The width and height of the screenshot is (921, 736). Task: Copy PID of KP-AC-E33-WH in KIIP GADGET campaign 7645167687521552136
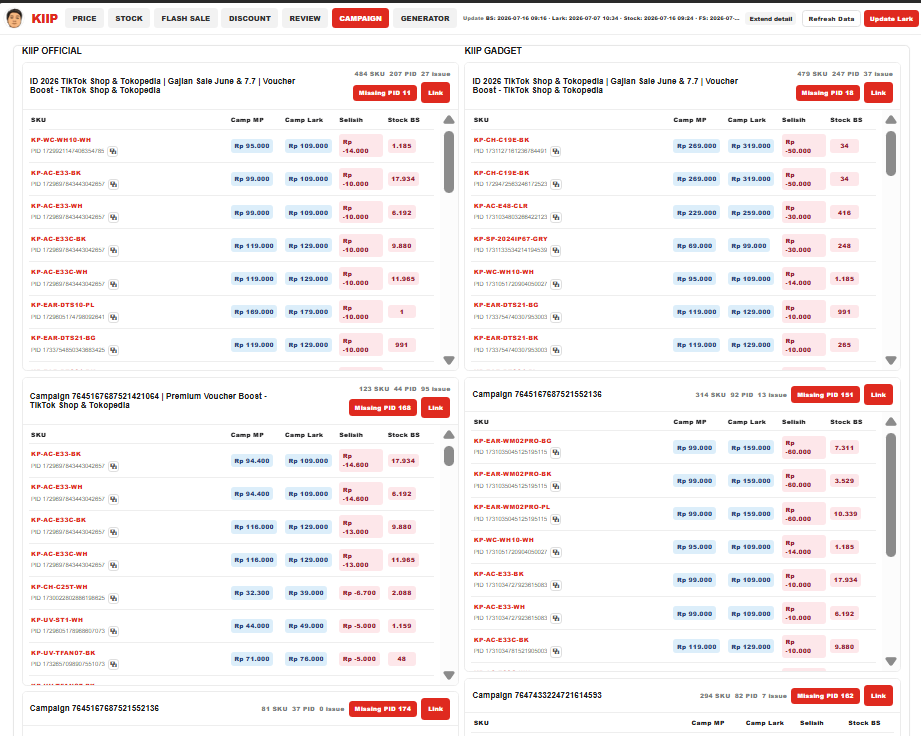click(556, 618)
